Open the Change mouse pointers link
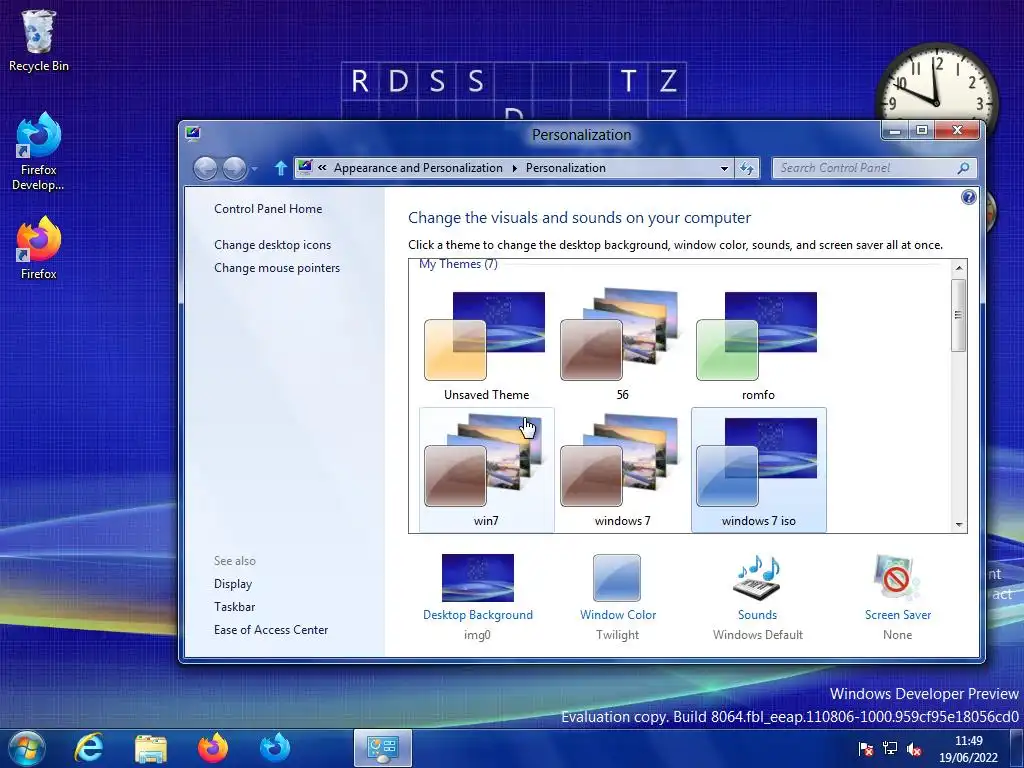This screenshot has width=1024, height=768. (x=277, y=268)
